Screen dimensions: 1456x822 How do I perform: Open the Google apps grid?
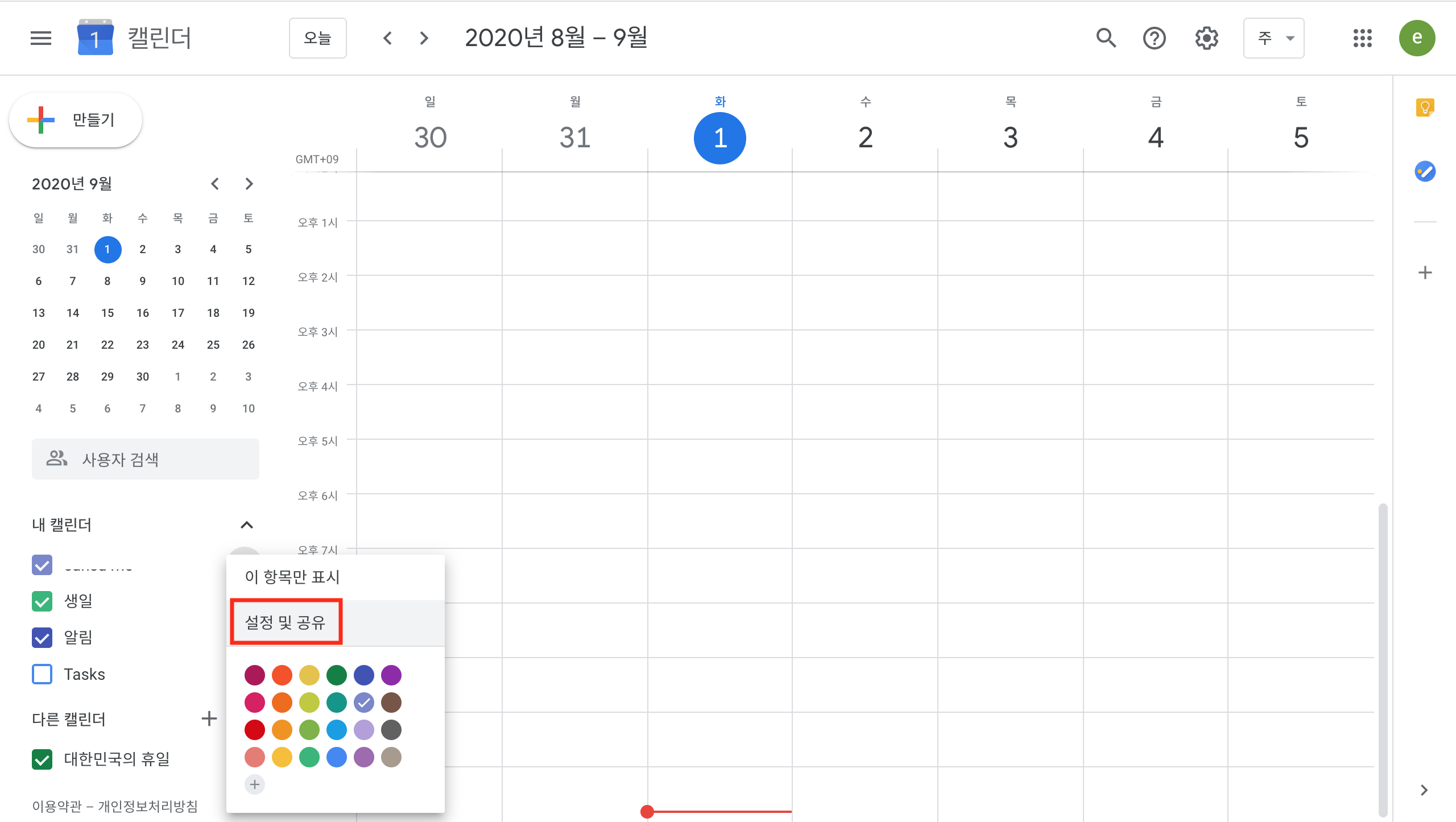point(1362,38)
